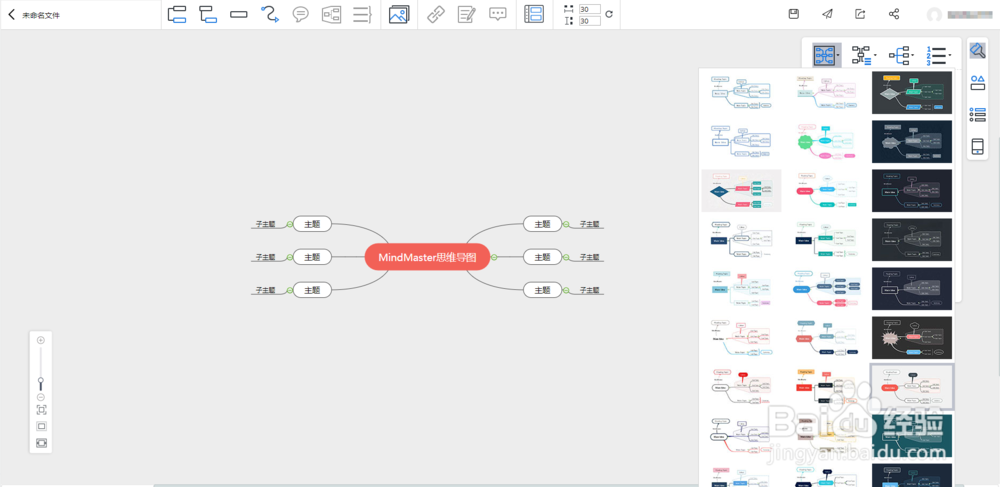Select the MindMaster思维导图 central topic
1000x487 pixels.
point(427,257)
